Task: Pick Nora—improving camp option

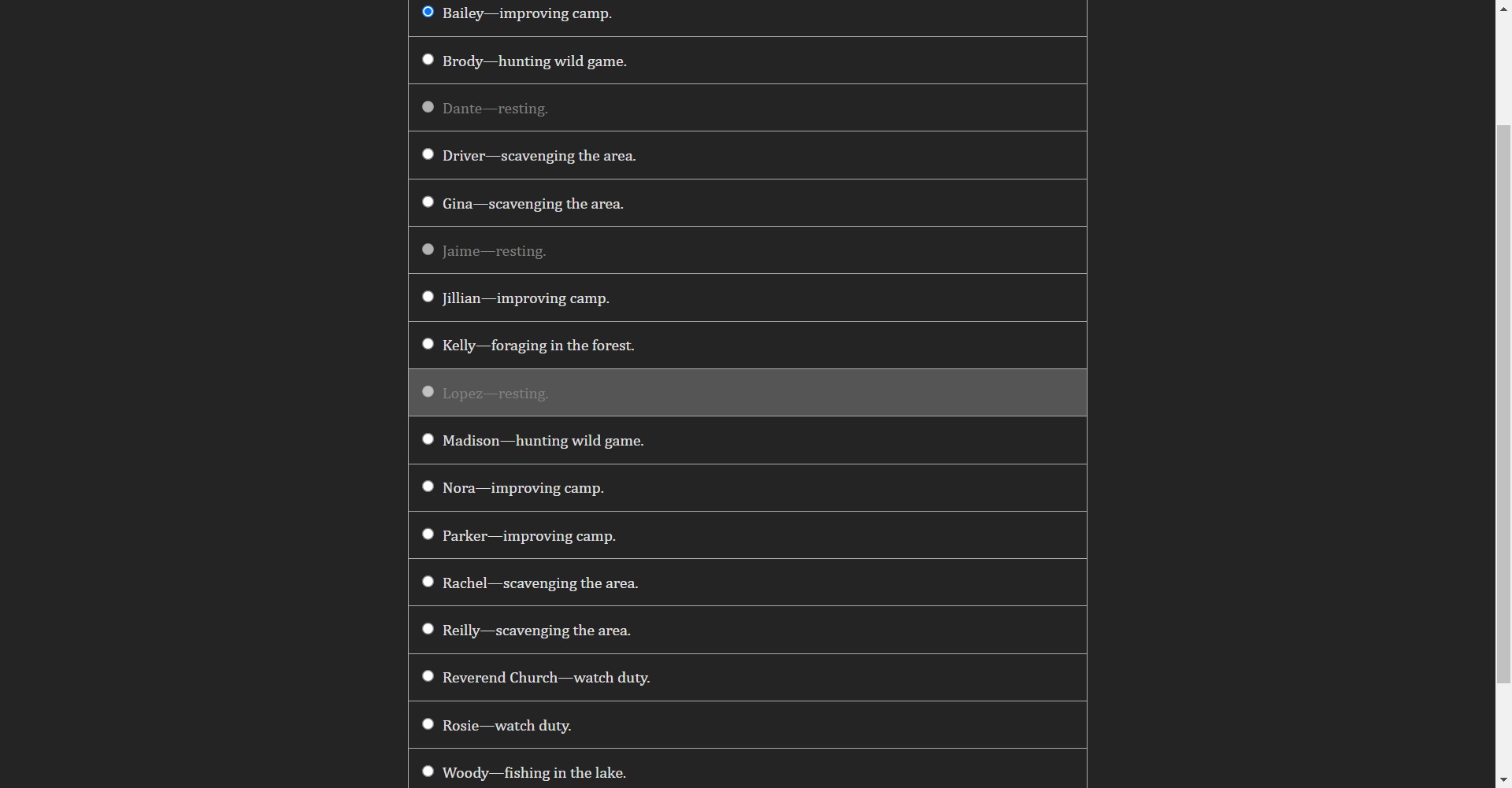Action: [x=428, y=486]
